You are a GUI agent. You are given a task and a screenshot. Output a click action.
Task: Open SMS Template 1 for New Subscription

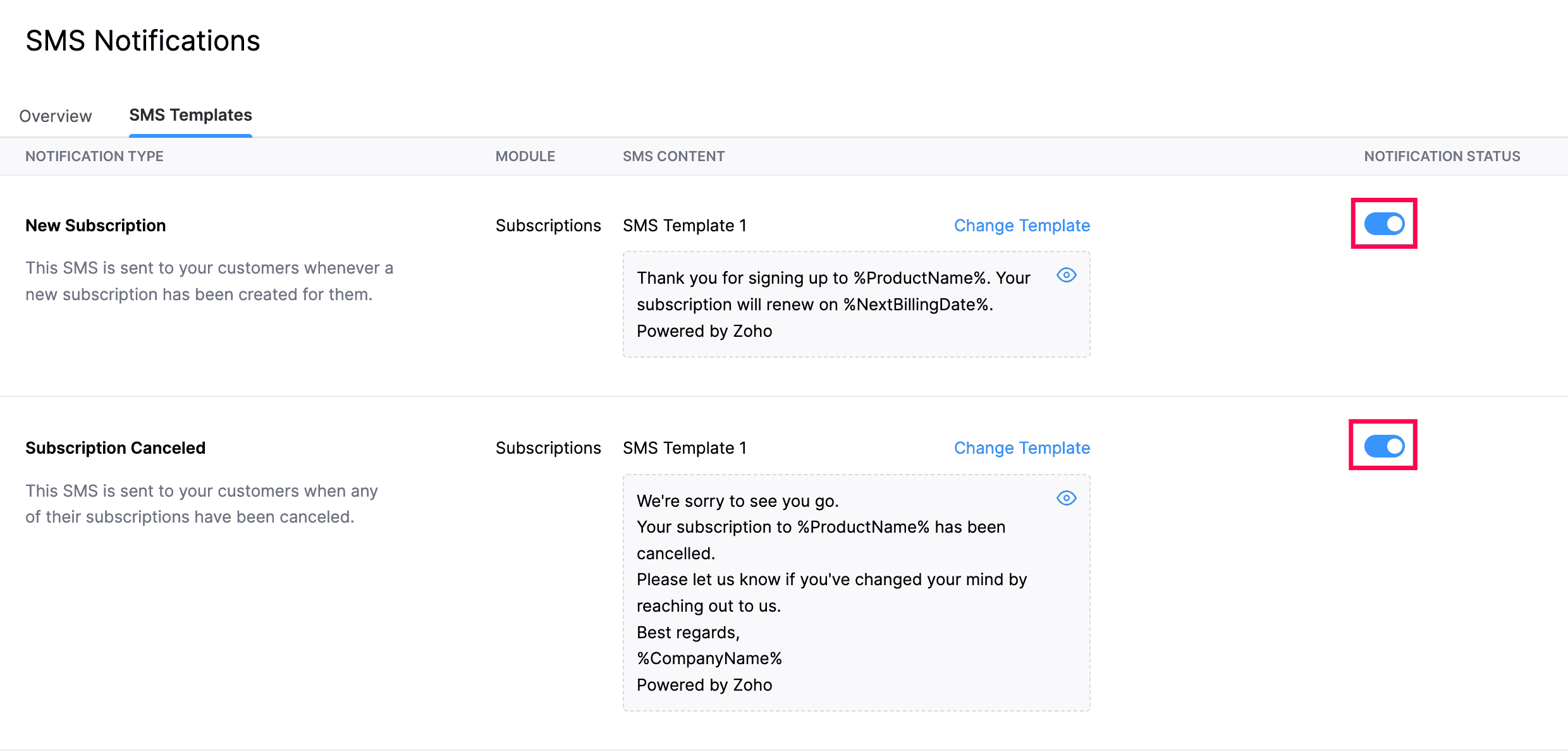[685, 225]
